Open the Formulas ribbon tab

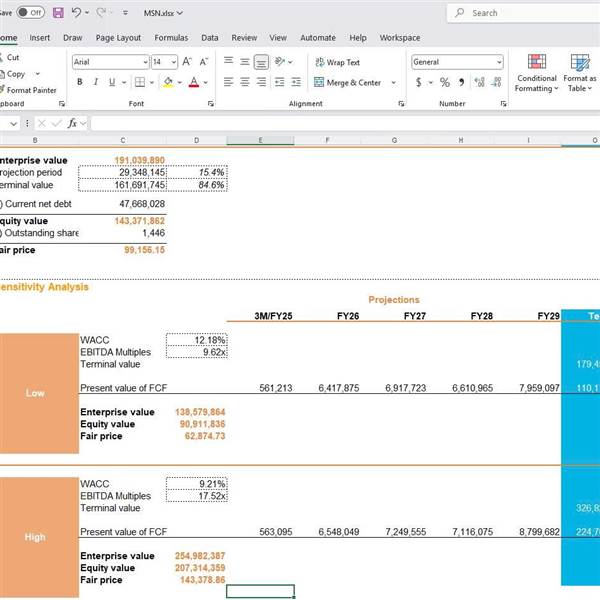171,38
